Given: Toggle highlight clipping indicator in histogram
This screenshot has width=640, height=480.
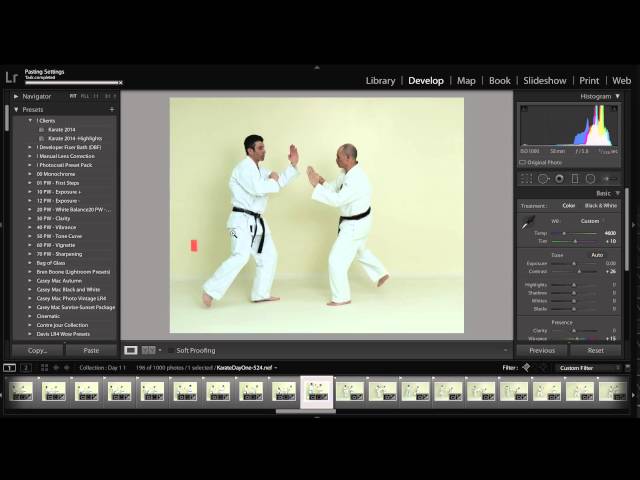Looking at the screenshot, I should (614, 109).
